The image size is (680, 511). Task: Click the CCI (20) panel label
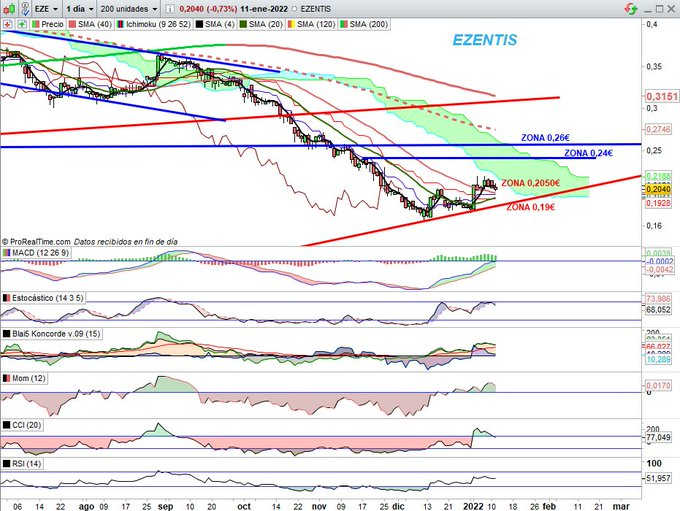26,425
